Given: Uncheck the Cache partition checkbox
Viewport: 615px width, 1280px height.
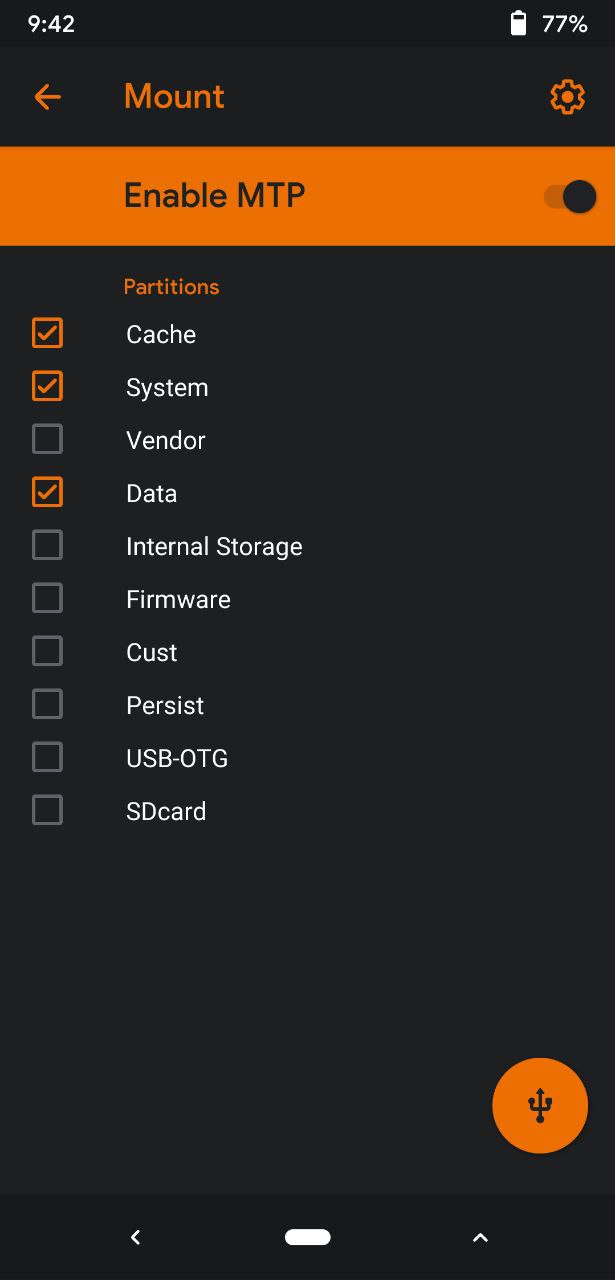Looking at the screenshot, I should tap(47, 333).
